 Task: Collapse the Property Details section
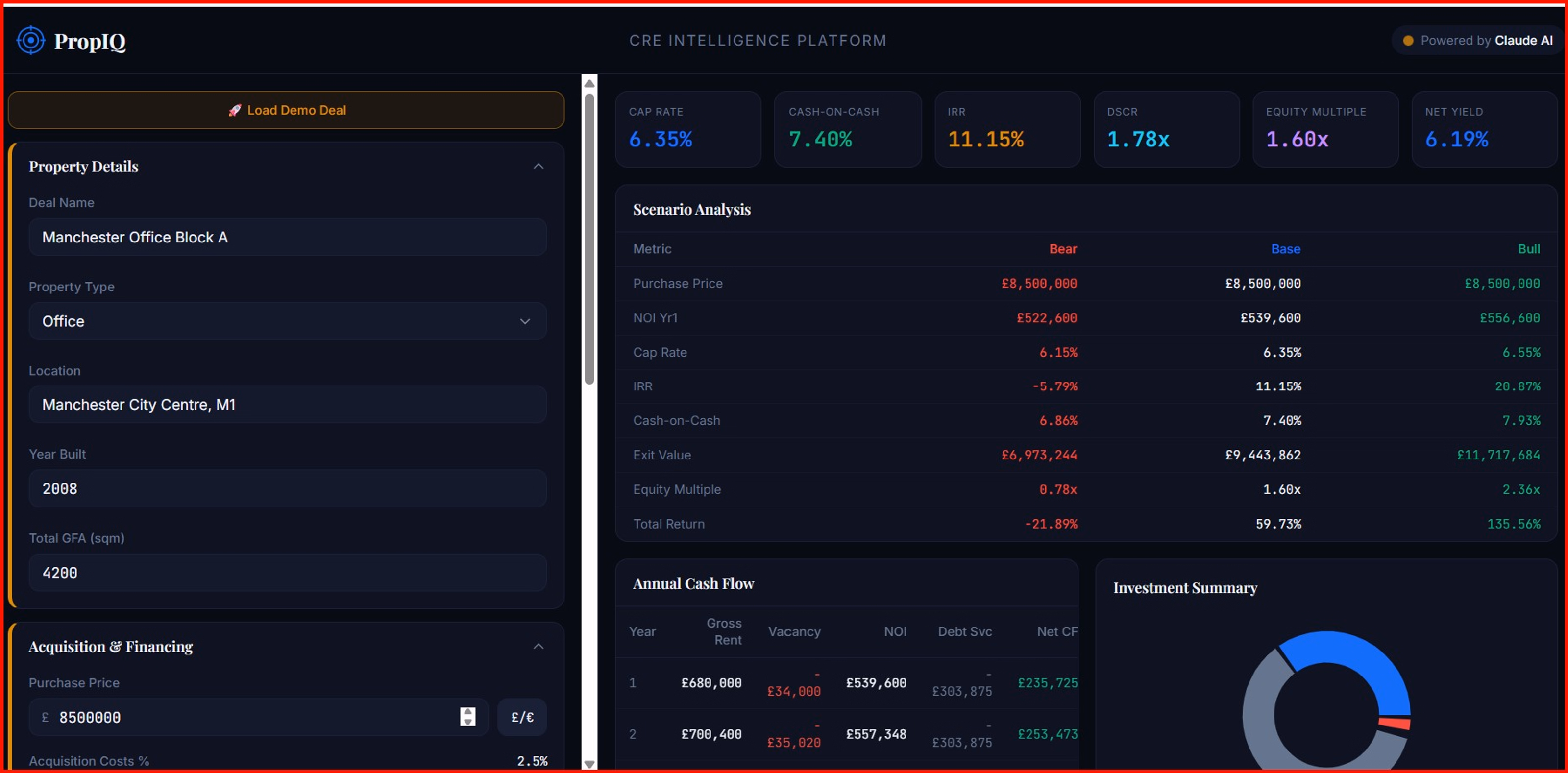(x=538, y=166)
